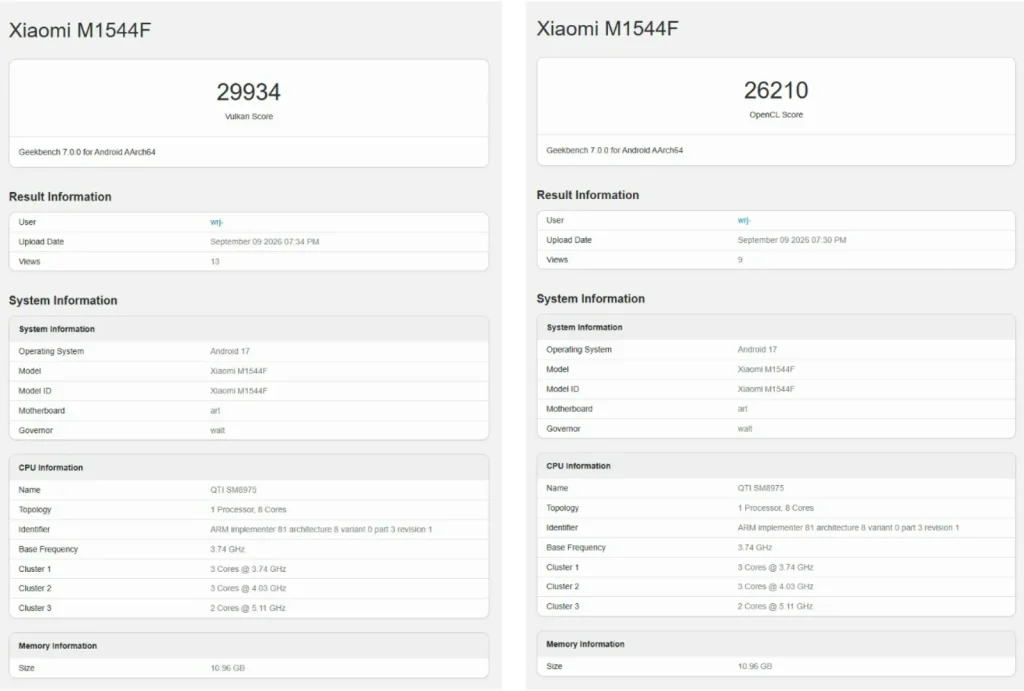Click the 'Memory Information' header on the Vulkan page
This screenshot has height=691, width=1024.
tap(57, 646)
